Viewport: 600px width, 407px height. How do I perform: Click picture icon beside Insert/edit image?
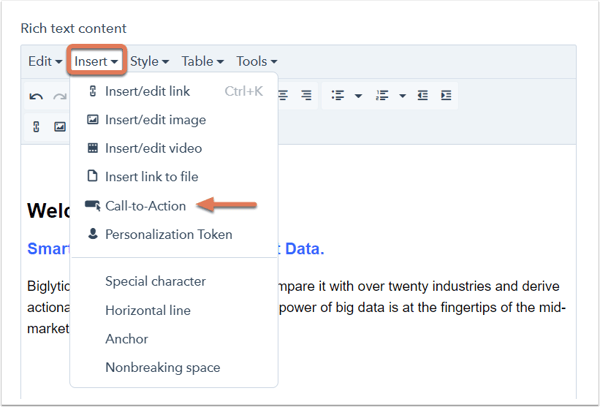tap(93, 119)
